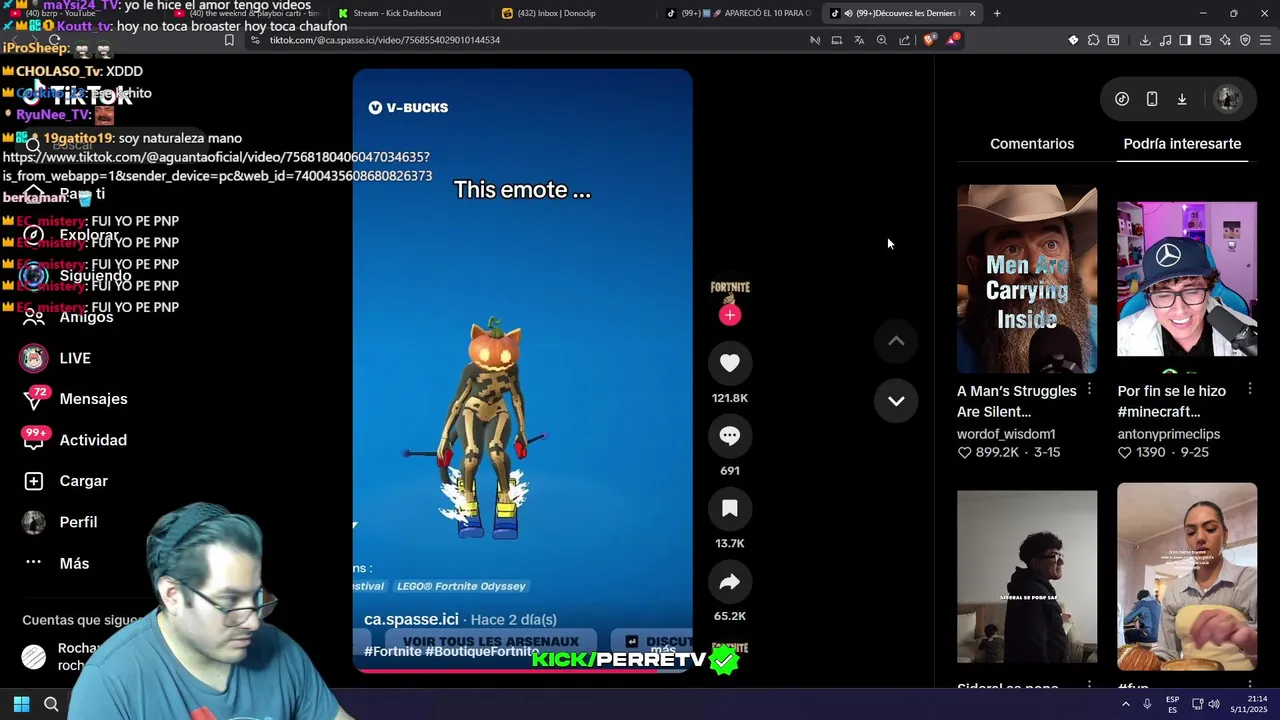The image size is (1280, 720).
Task: Click the 1390 likes count text
Action: (1151, 452)
